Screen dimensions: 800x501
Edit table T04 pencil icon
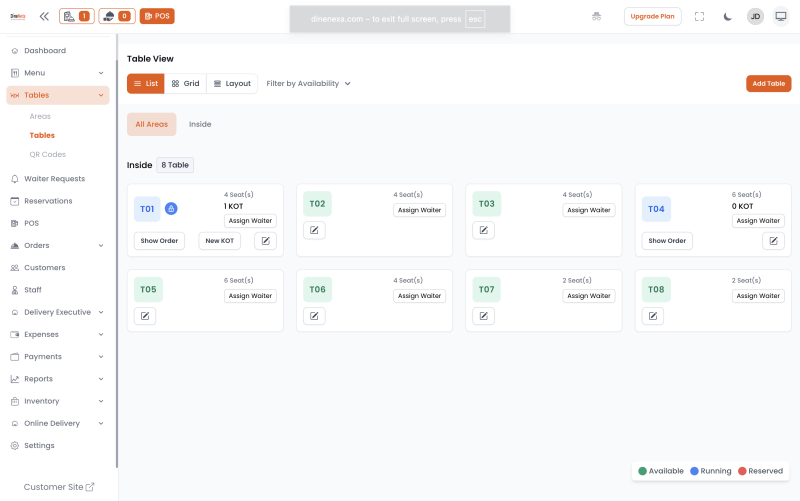pos(773,241)
